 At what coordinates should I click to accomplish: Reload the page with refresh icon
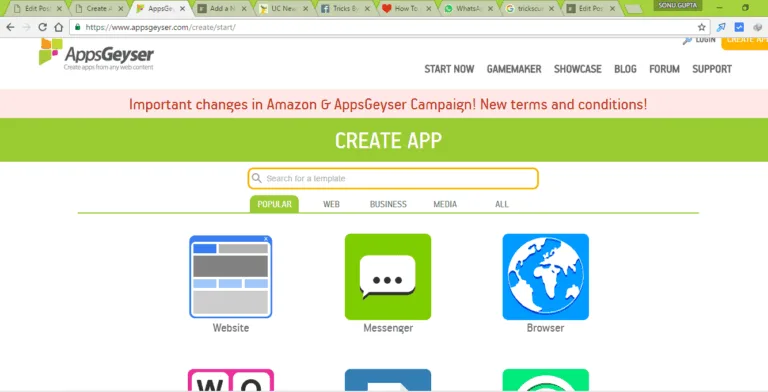pyautogui.click(x=43, y=27)
